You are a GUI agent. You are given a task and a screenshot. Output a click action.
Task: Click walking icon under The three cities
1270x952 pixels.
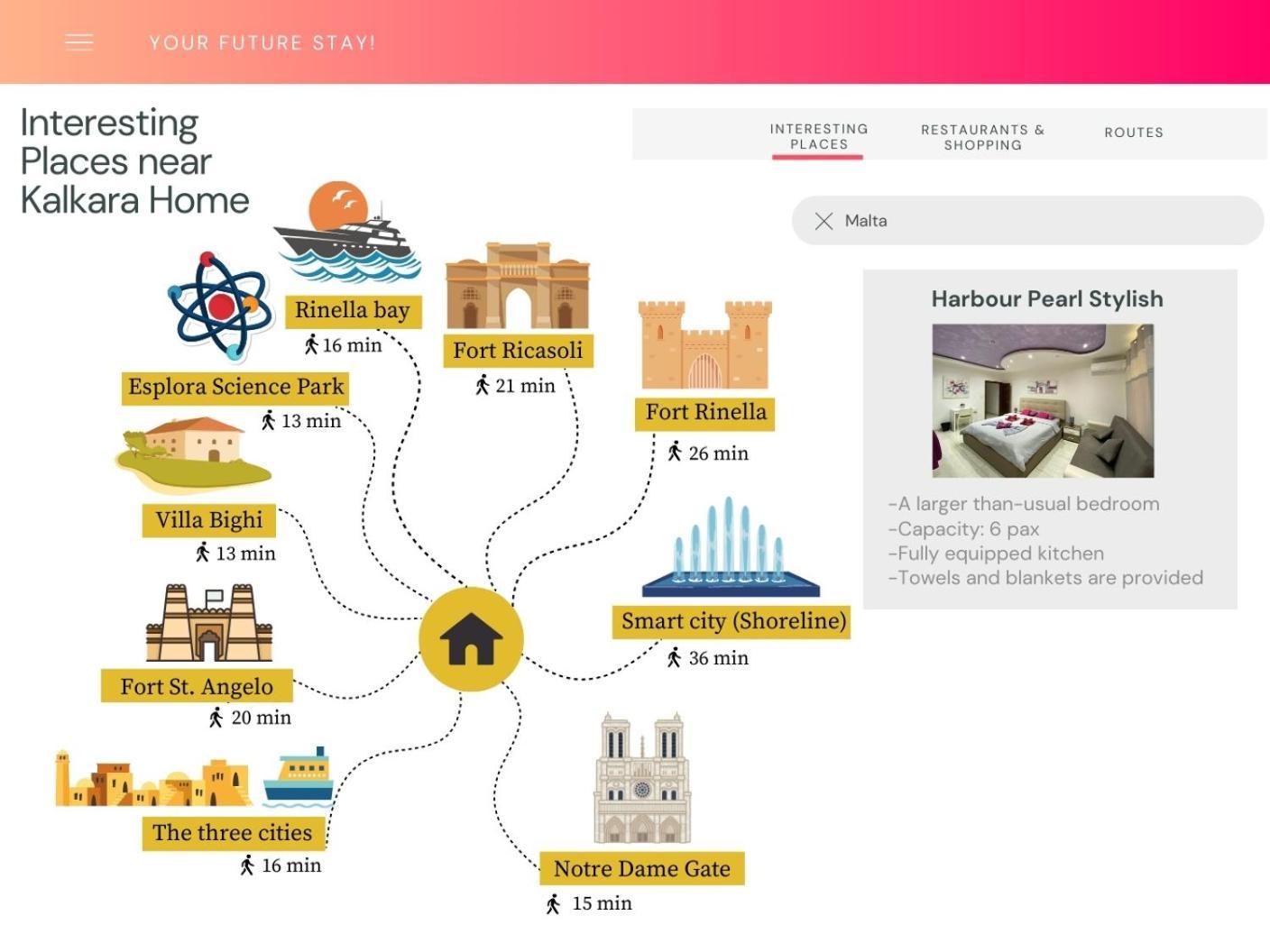click(x=247, y=865)
